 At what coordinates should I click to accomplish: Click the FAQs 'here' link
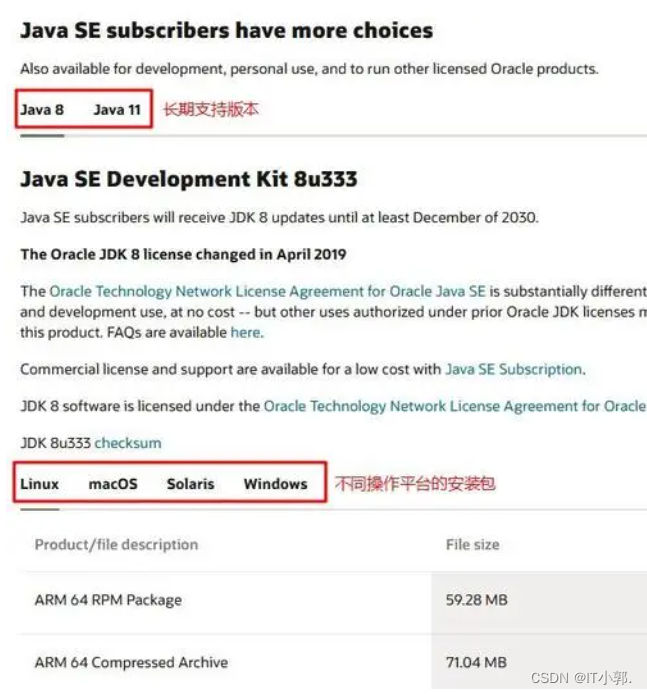pyautogui.click(x=246, y=332)
